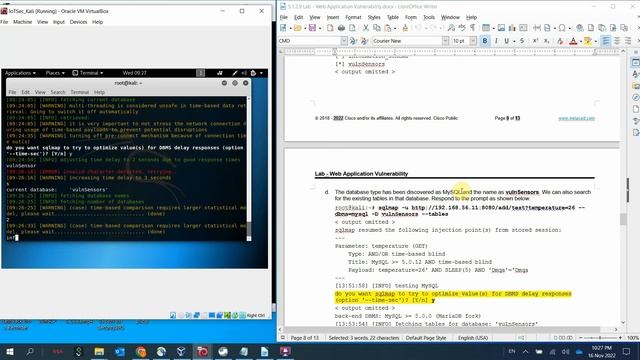Click the Insert Text Box icon
The image size is (640, 360).
pyautogui.click(x=523, y=28)
